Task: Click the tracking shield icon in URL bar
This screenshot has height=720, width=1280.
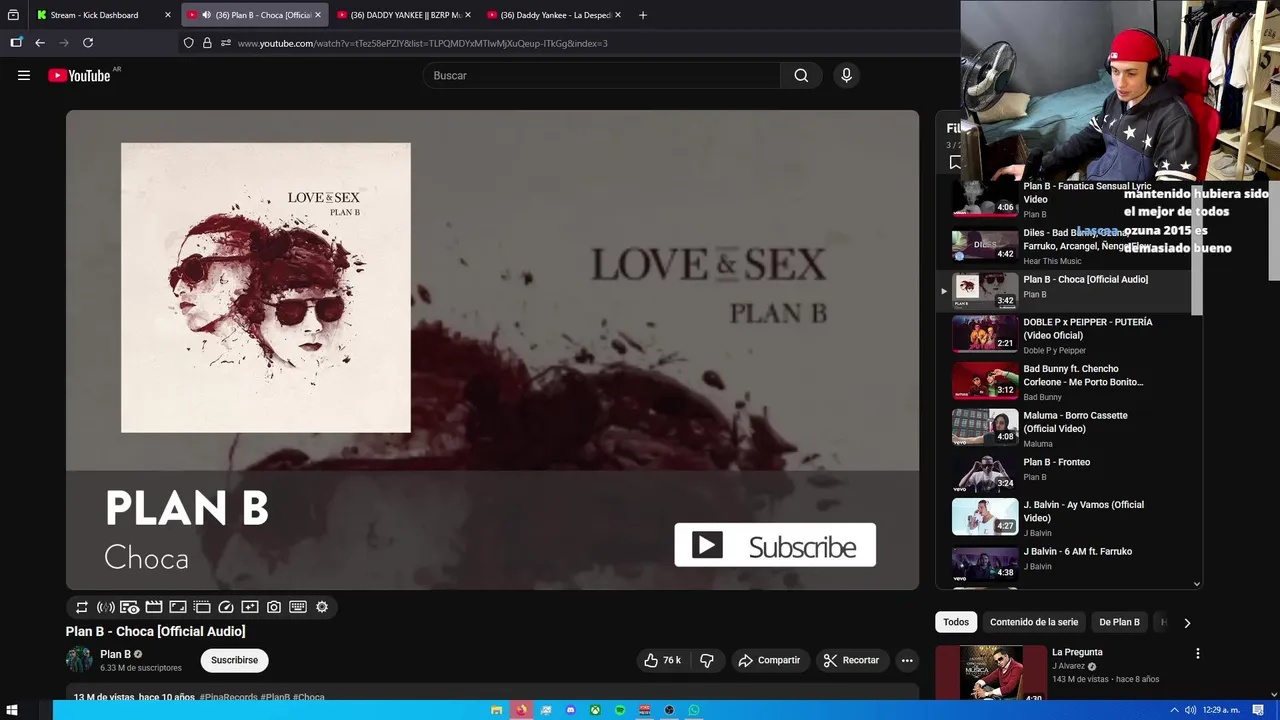Action: (x=188, y=43)
